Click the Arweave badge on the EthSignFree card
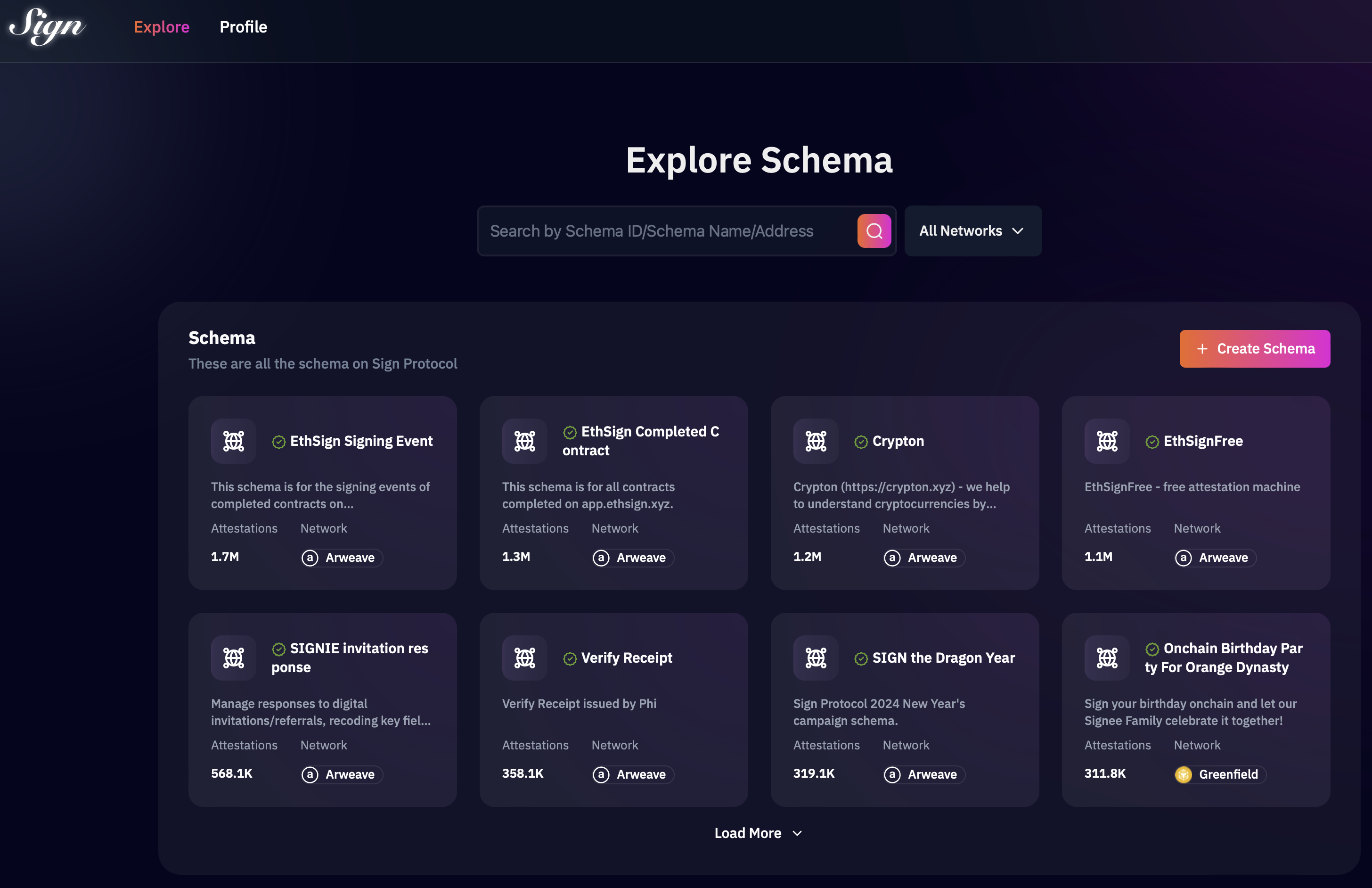This screenshot has height=888, width=1372. point(1215,558)
